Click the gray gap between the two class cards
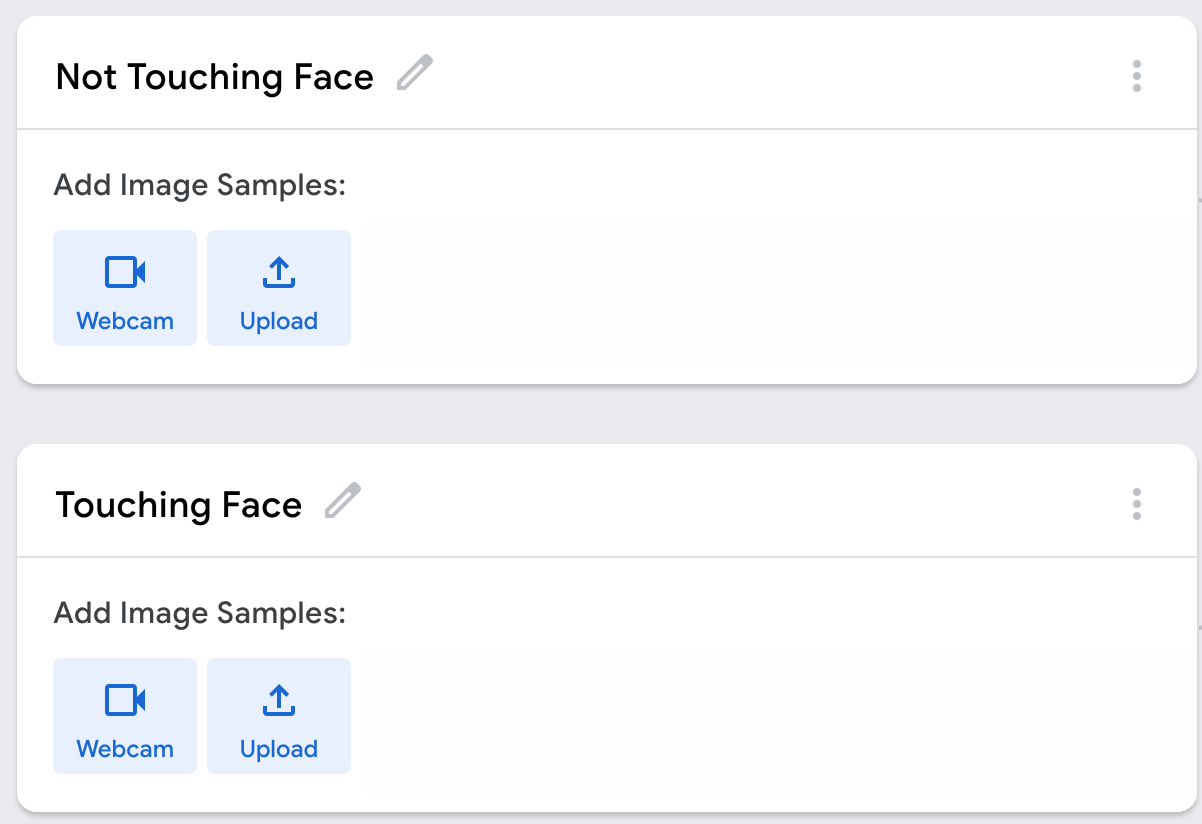This screenshot has width=1202, height=824. (600, 414)
